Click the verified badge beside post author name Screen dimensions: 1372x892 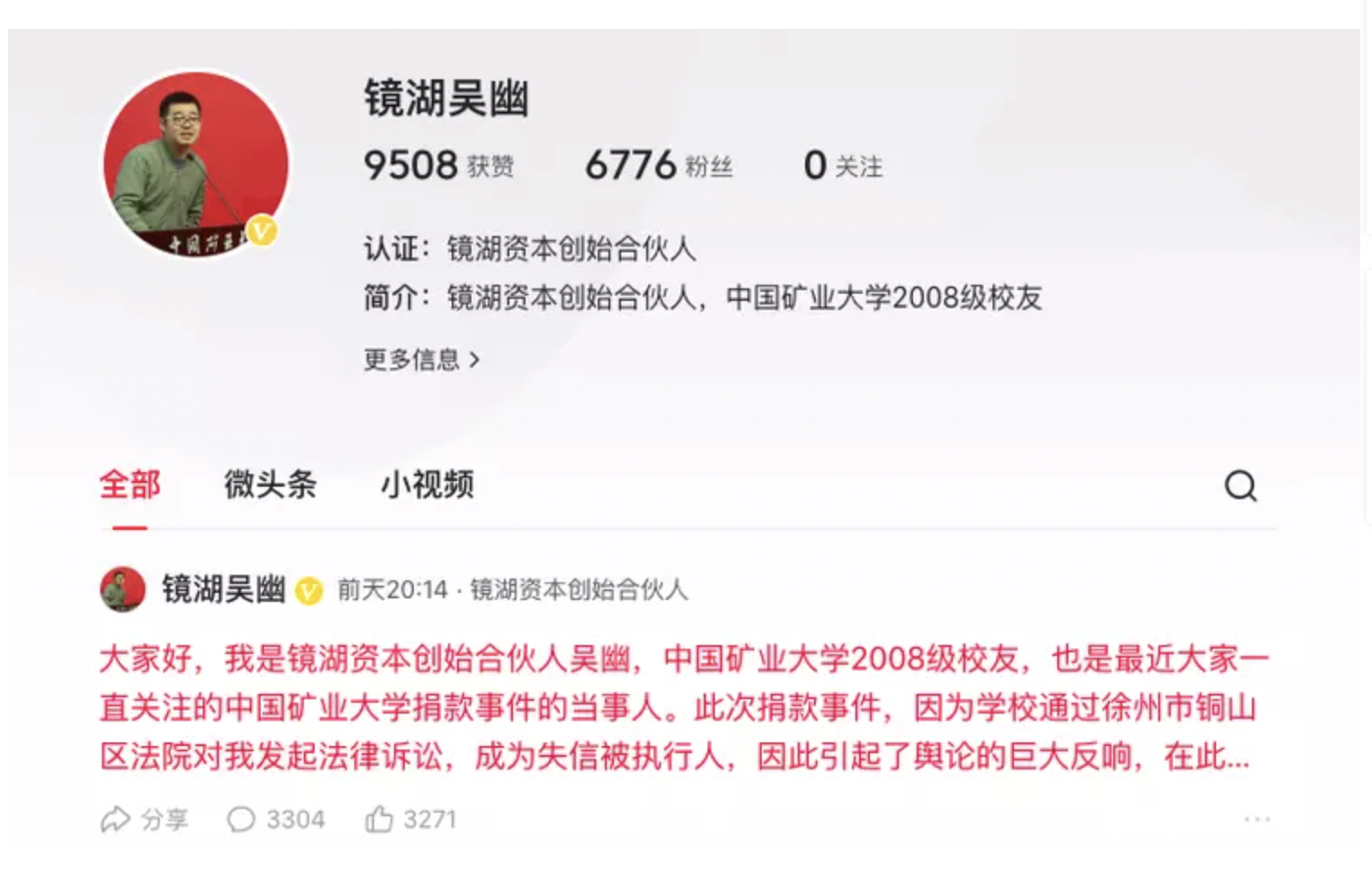[x=309, y=591]
